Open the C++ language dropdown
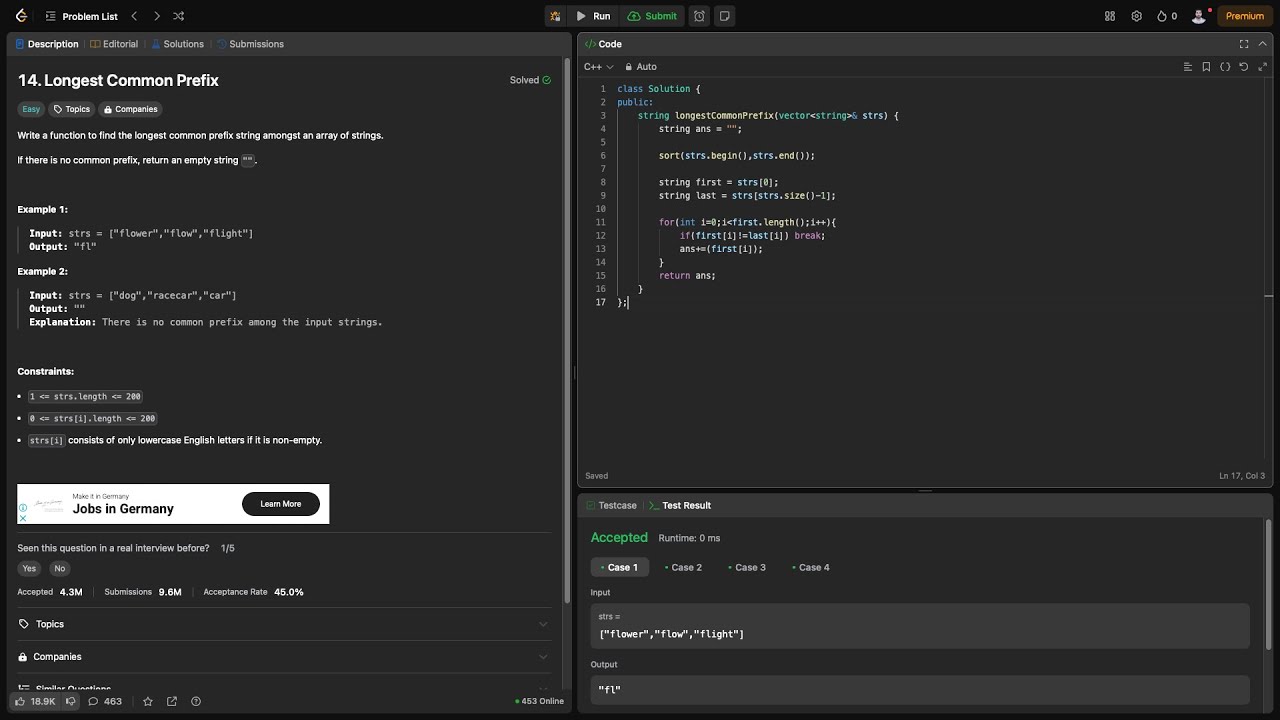Viewport: 1280px width, 720px height. 598,67
